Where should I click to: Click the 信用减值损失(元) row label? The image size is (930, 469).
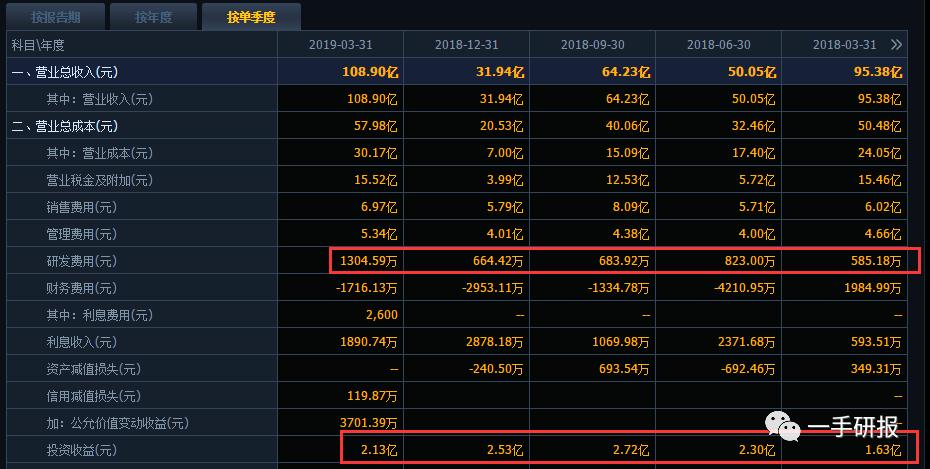pos(94,397)
